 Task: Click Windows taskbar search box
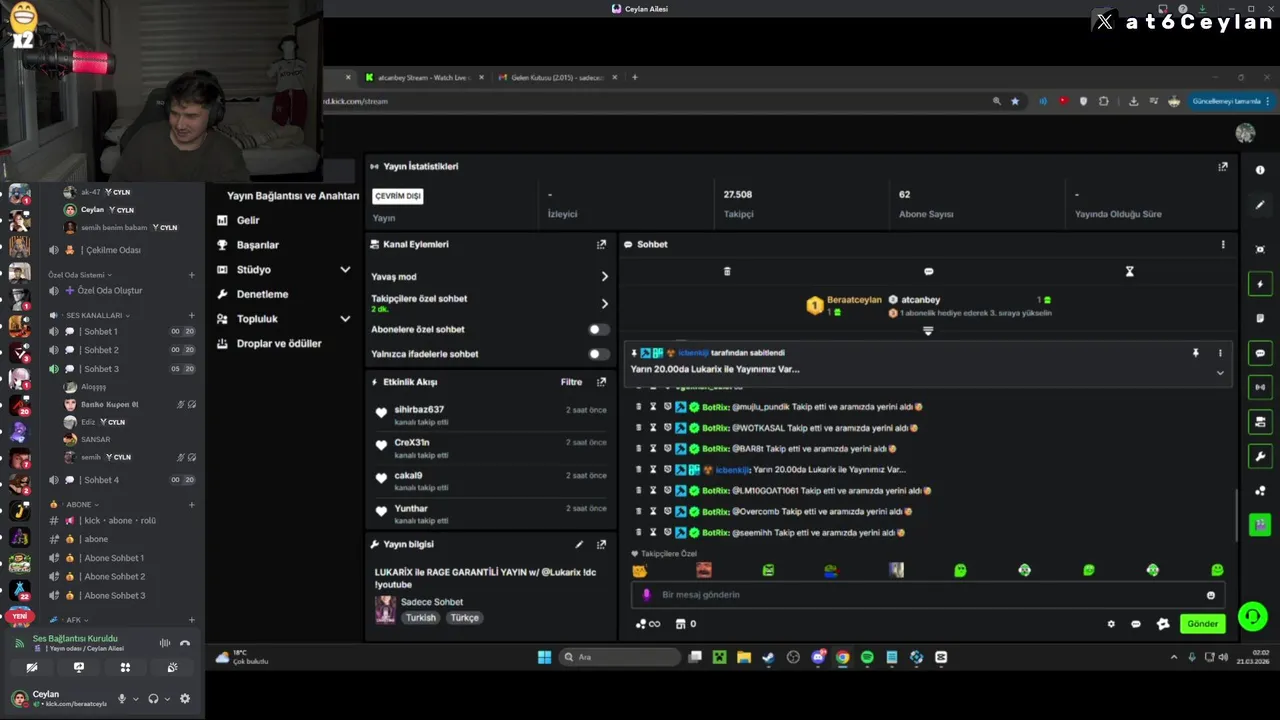pyautogui.click(x=620, y=657)
